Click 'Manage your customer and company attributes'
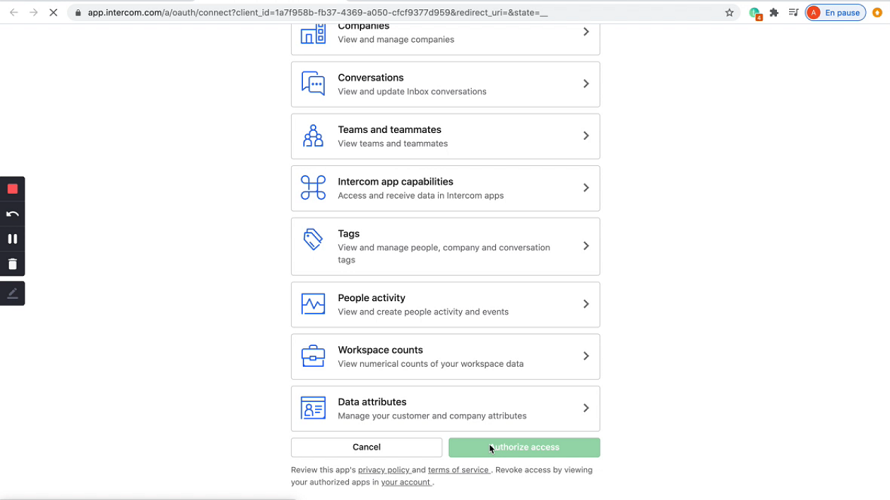The height and width of the screenshot is (500, 890). point(432,416)
